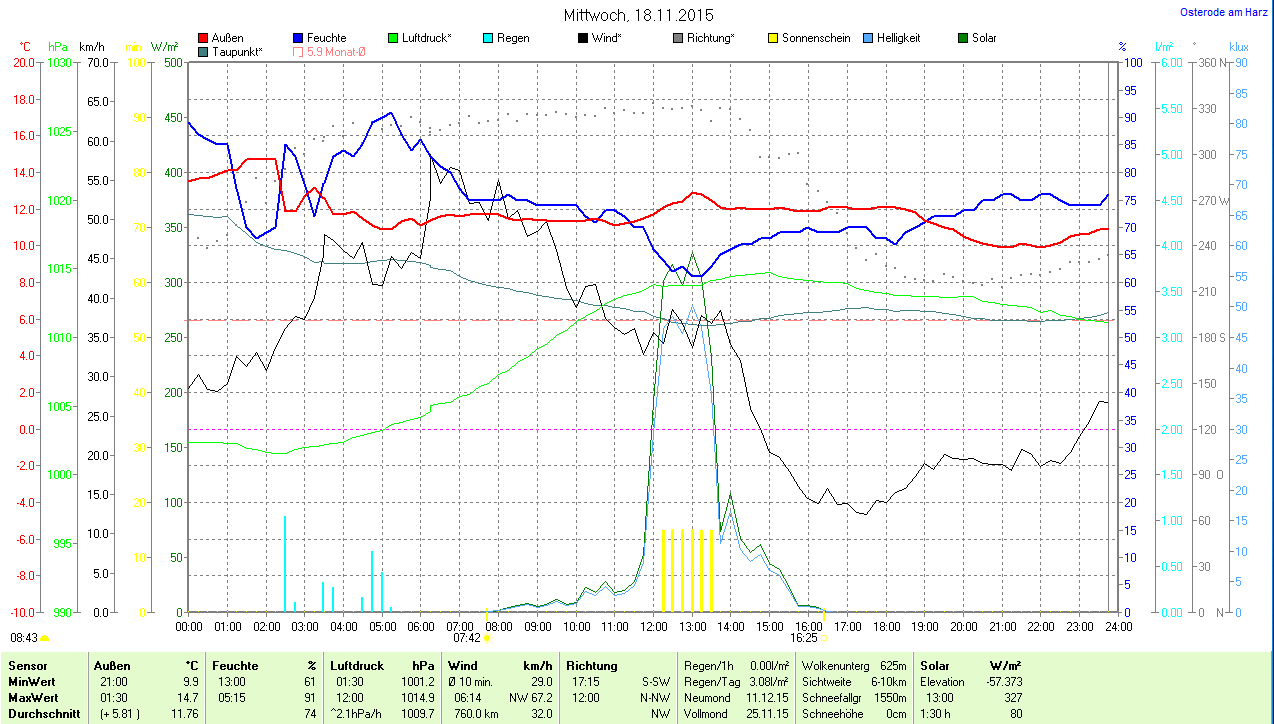Viewport: 1274px width, 724px height.
Task: Click the yellow Sonnenschein legend square
Action: [773, 38]
